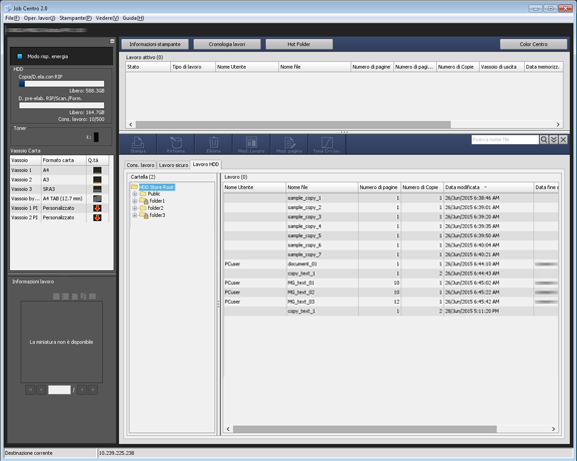The height and width of the screenshot is (461, 577).
Task: Click double-chevron advanced search icon
Action: [x=553, y=139]
